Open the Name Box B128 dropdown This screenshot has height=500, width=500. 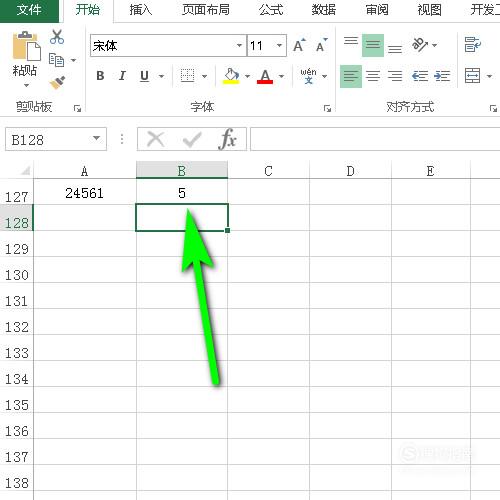pyautogui.click(x=97, y=138)
